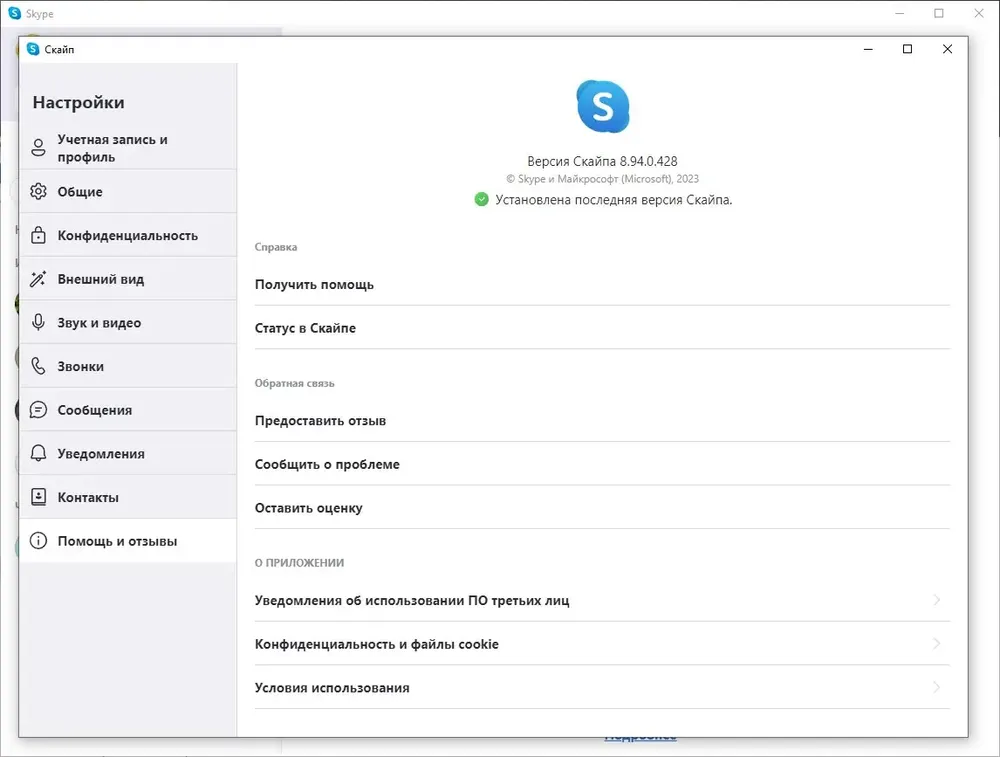The height and width of the screenshot is (757, 1000).
Task: Click the chat bubble icon for Сообщения
Action: (x=38, y=409)
